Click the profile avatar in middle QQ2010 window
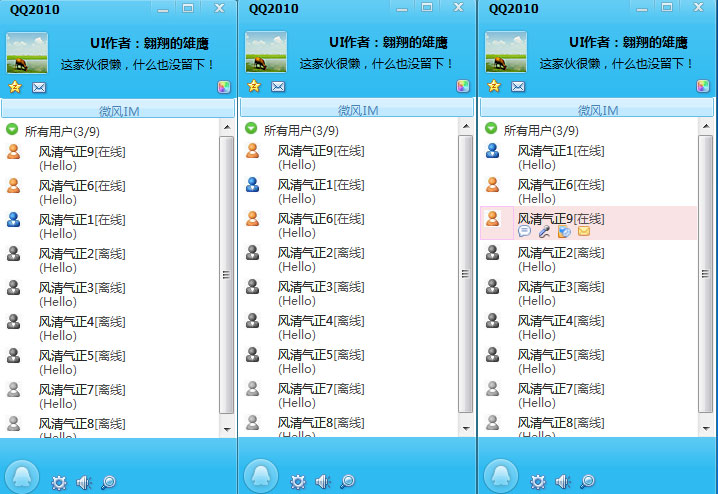Screen dimensions: 718x494 (x=266, y=52)
